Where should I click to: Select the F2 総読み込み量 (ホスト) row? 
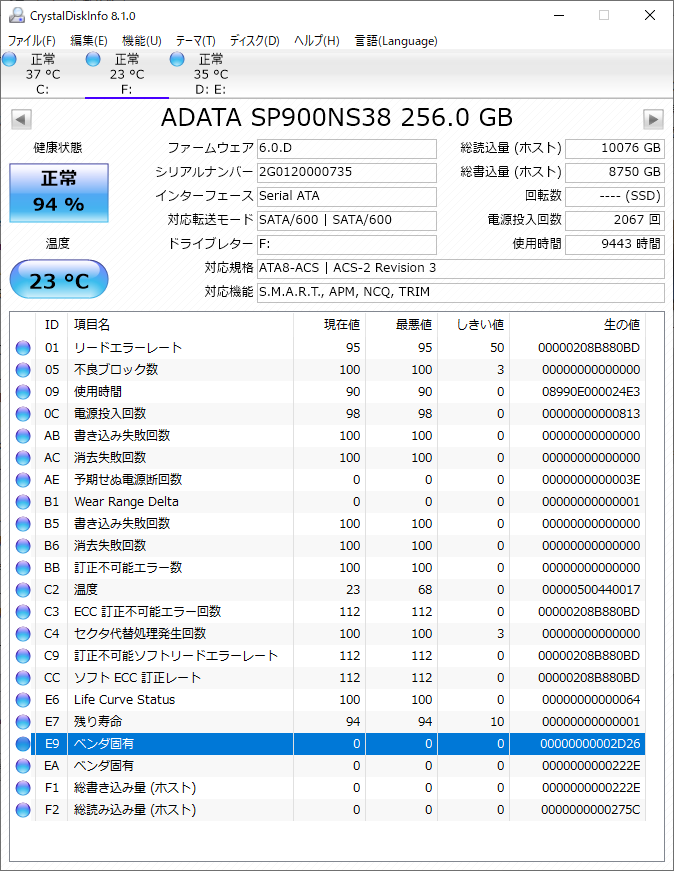coord(328,810)
